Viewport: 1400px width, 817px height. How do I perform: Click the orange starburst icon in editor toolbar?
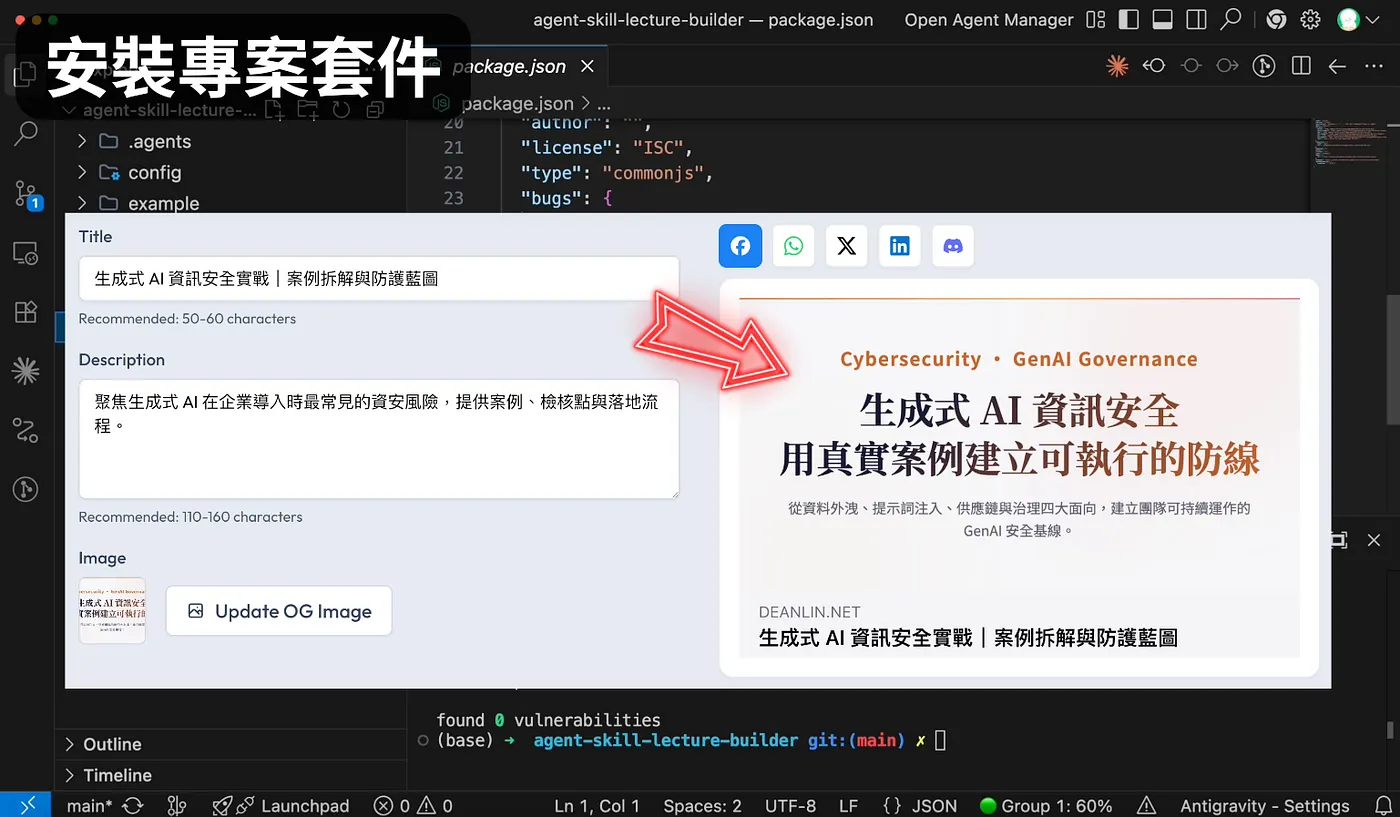1117,66
